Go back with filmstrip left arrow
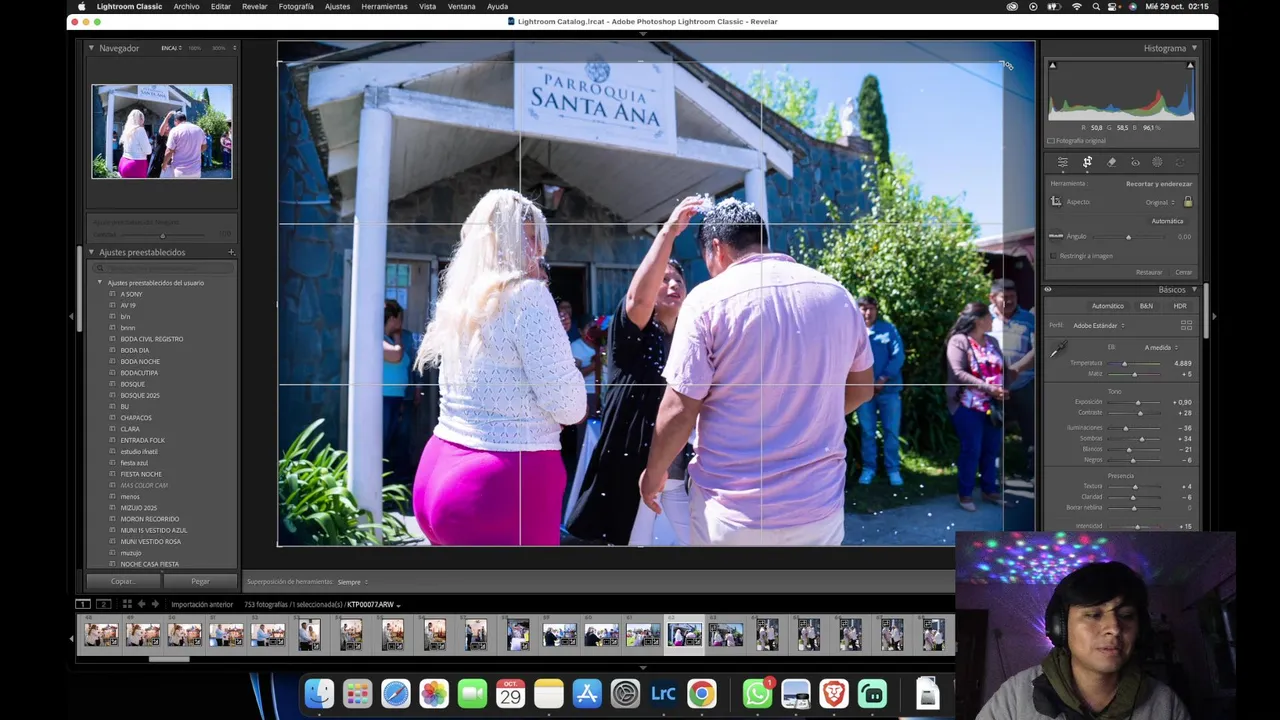The height and width of the screenshot is (720, 1280). click(x=141, y=604)
